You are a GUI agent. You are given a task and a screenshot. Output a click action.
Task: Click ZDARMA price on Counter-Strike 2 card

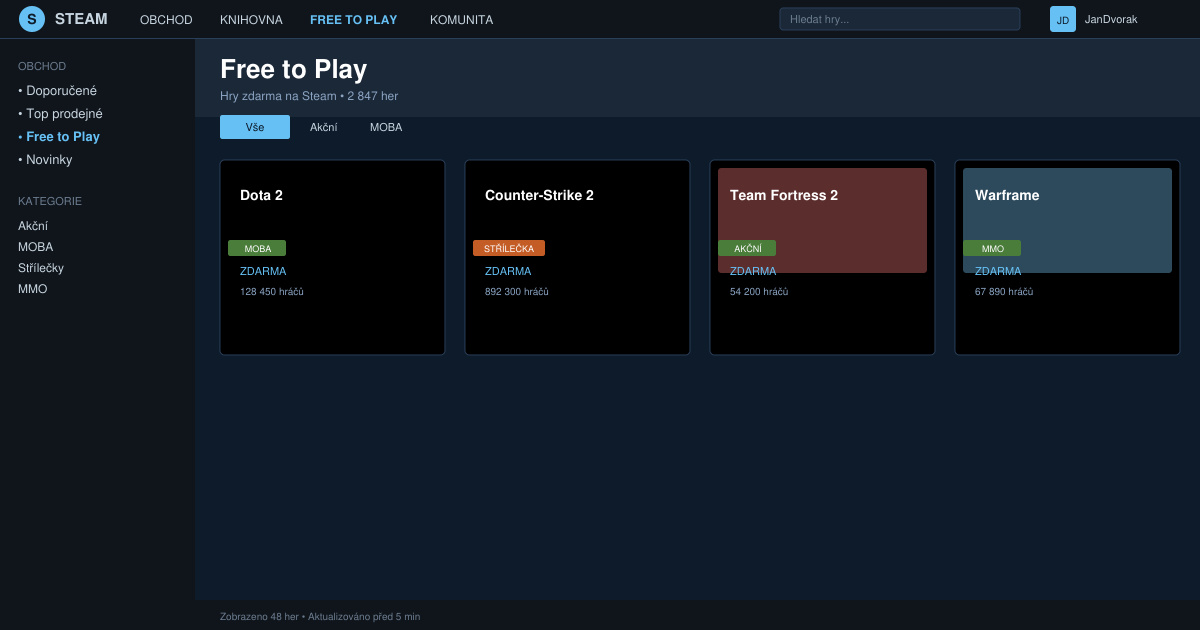[x=508, y=271]
